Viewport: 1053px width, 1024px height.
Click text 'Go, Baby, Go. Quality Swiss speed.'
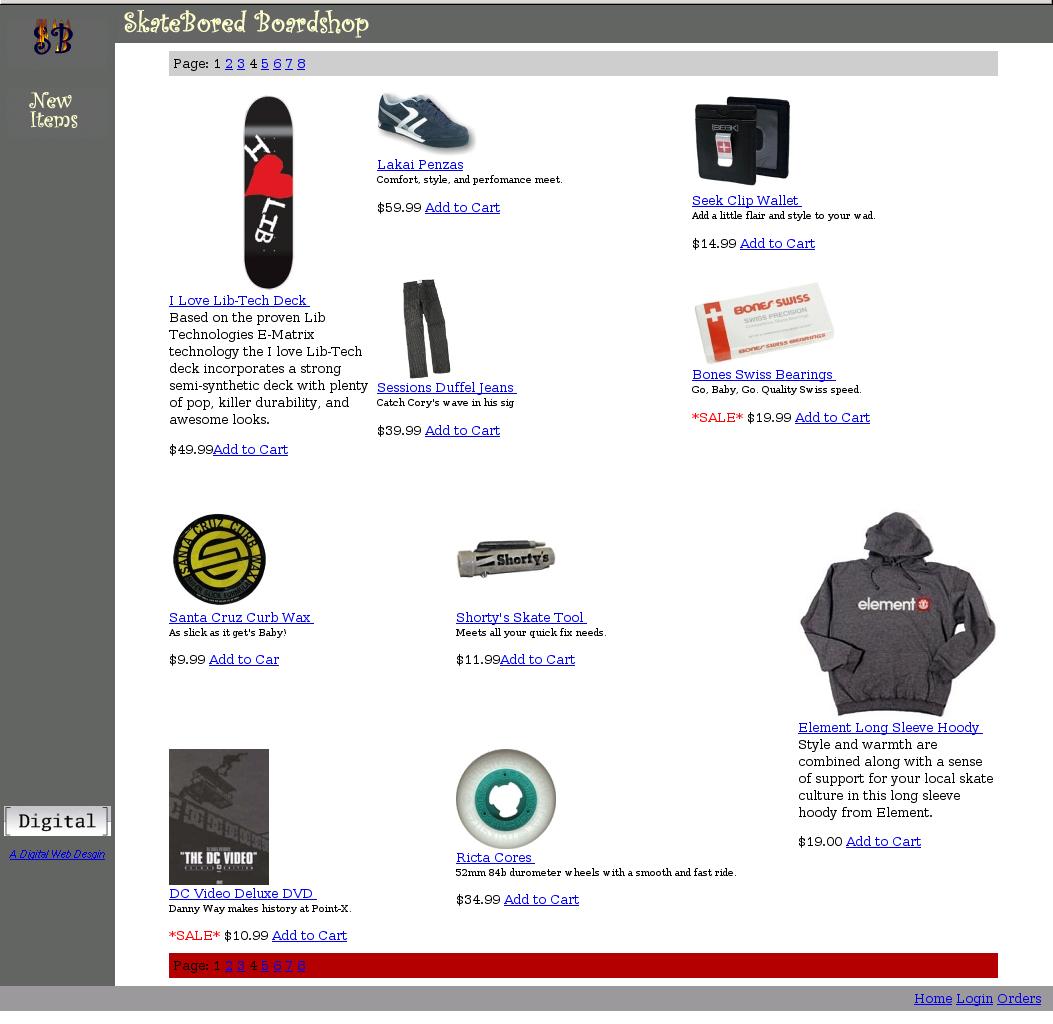776,389
